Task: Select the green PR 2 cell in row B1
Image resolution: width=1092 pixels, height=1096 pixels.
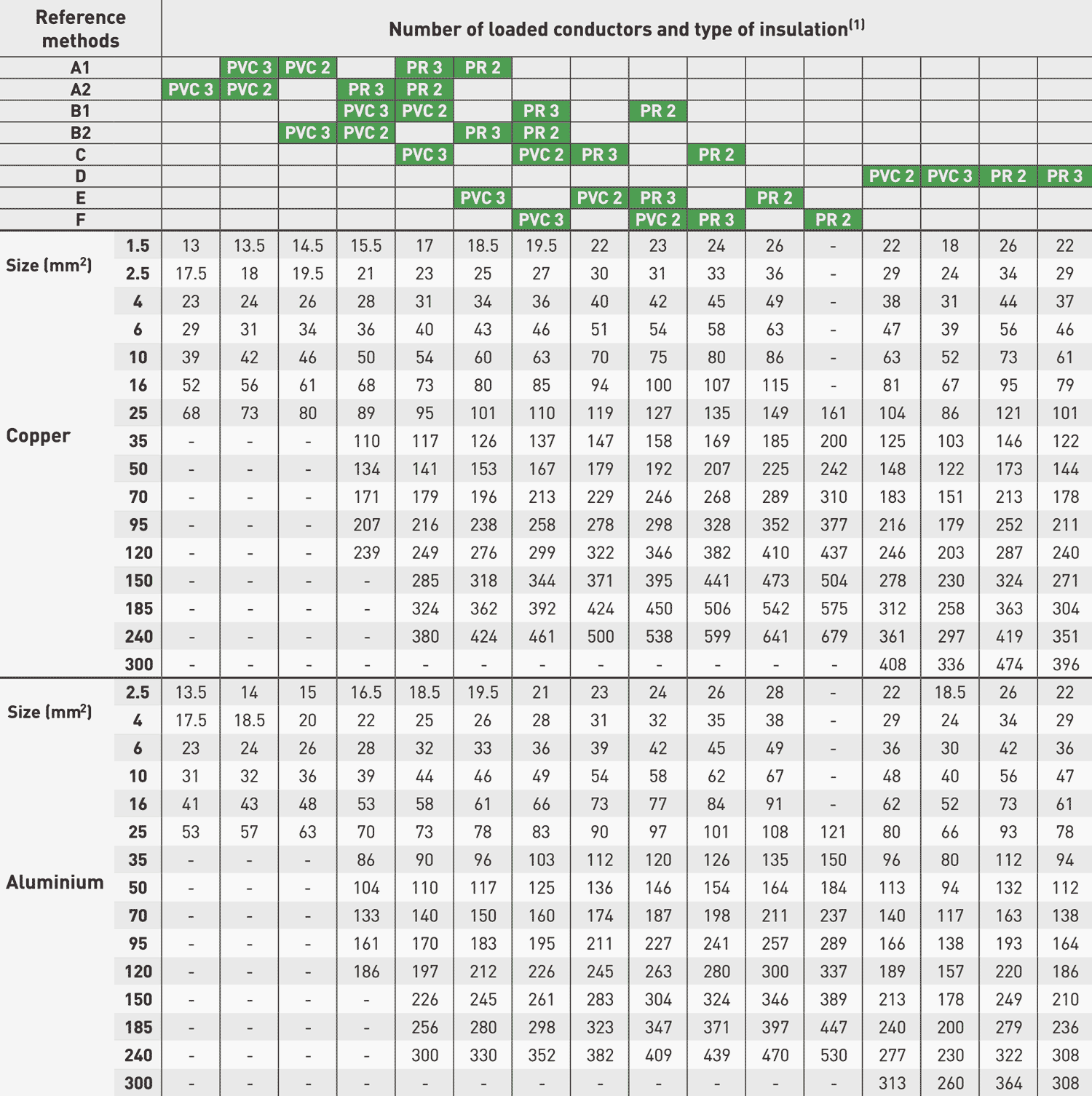Action: tap(658, 111)
